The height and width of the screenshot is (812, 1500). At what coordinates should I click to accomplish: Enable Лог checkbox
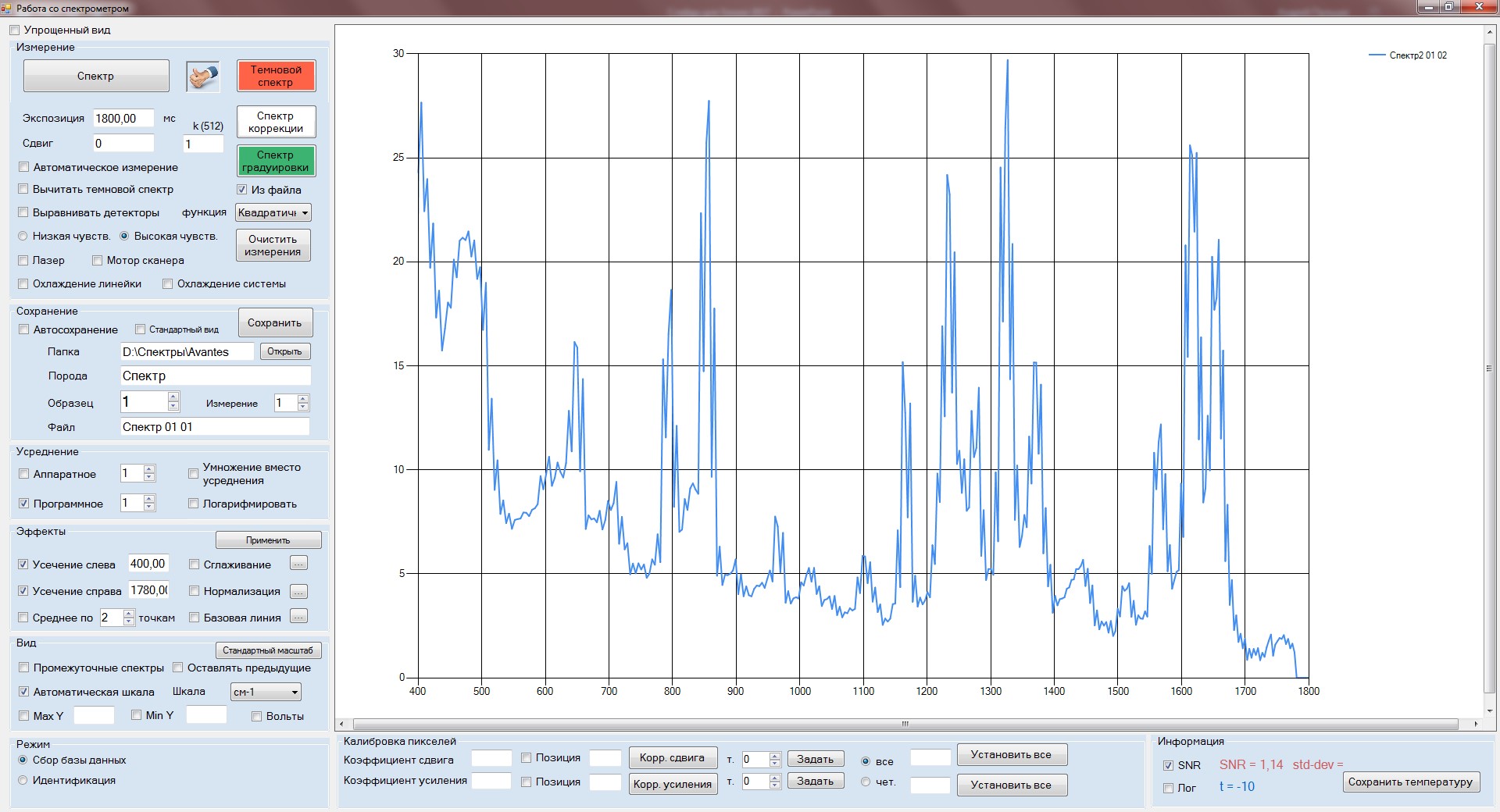[x=1169, y=788]
